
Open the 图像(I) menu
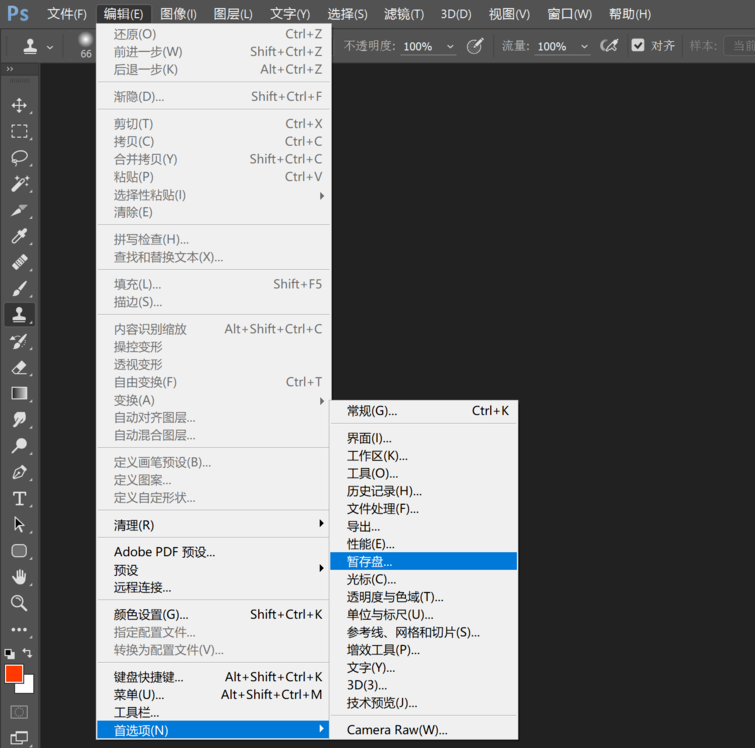pos(178,14)
